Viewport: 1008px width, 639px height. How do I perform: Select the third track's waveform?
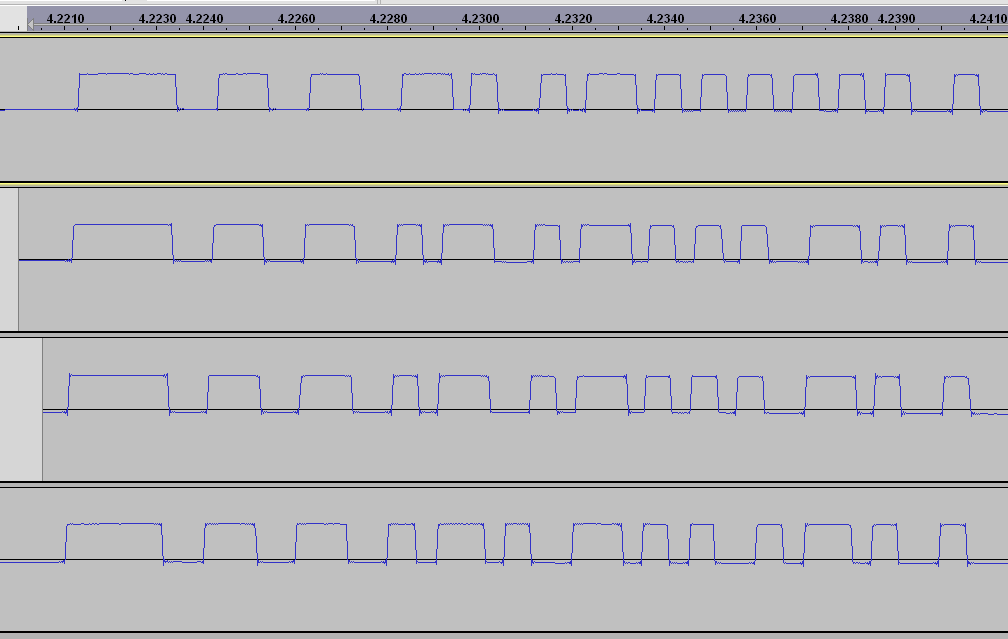(x=525, y=410)
